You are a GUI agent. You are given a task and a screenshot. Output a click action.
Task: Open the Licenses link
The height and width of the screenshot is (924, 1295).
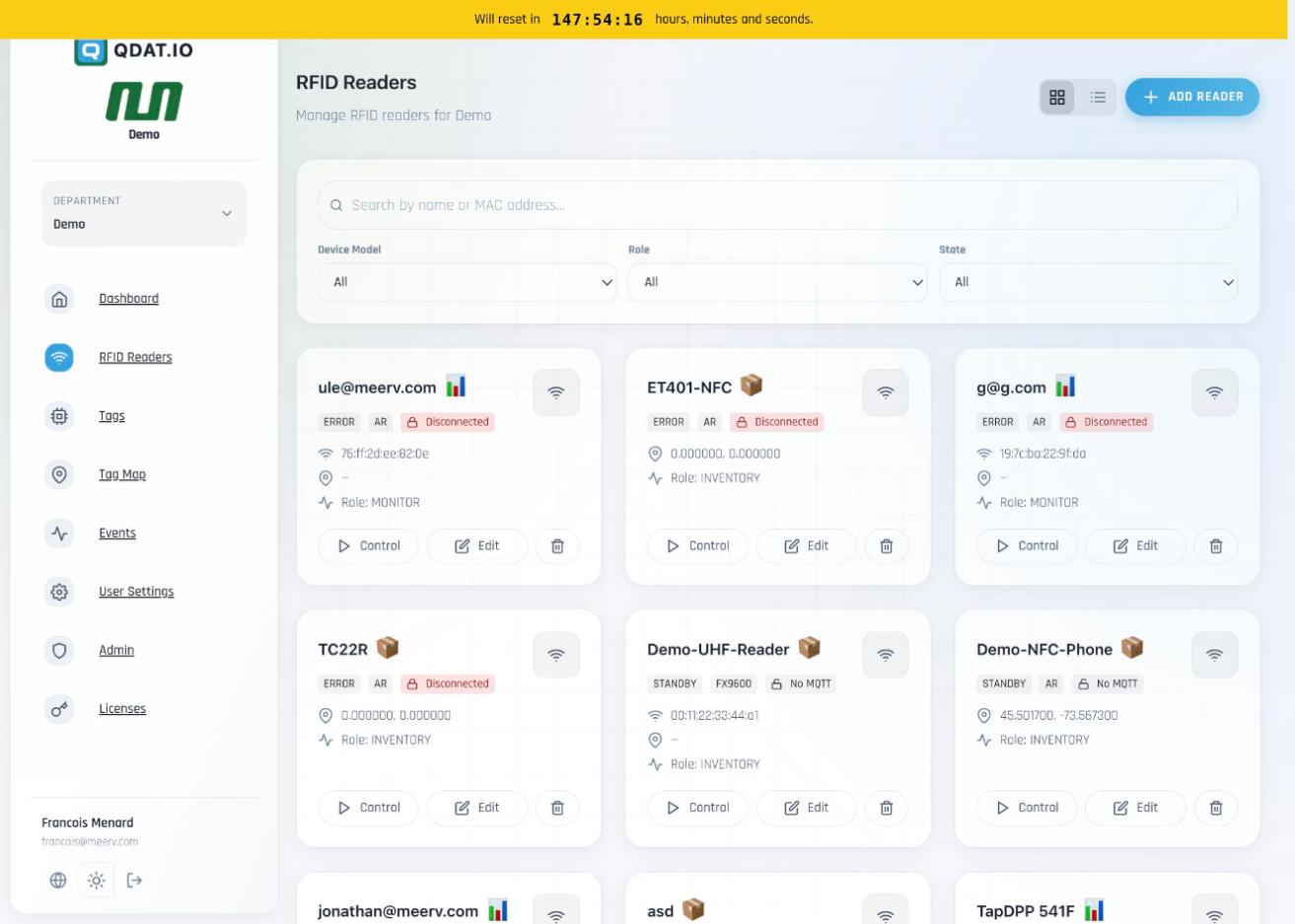122,709
